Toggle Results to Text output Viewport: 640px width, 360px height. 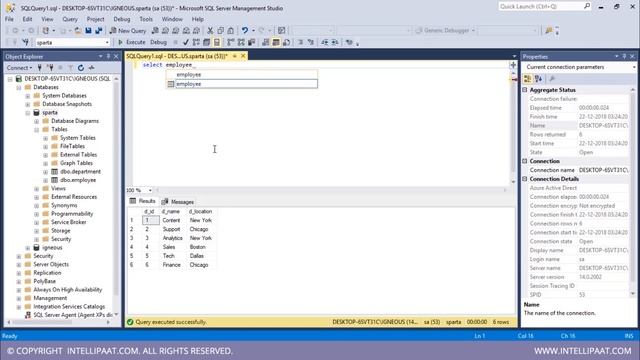266,42
